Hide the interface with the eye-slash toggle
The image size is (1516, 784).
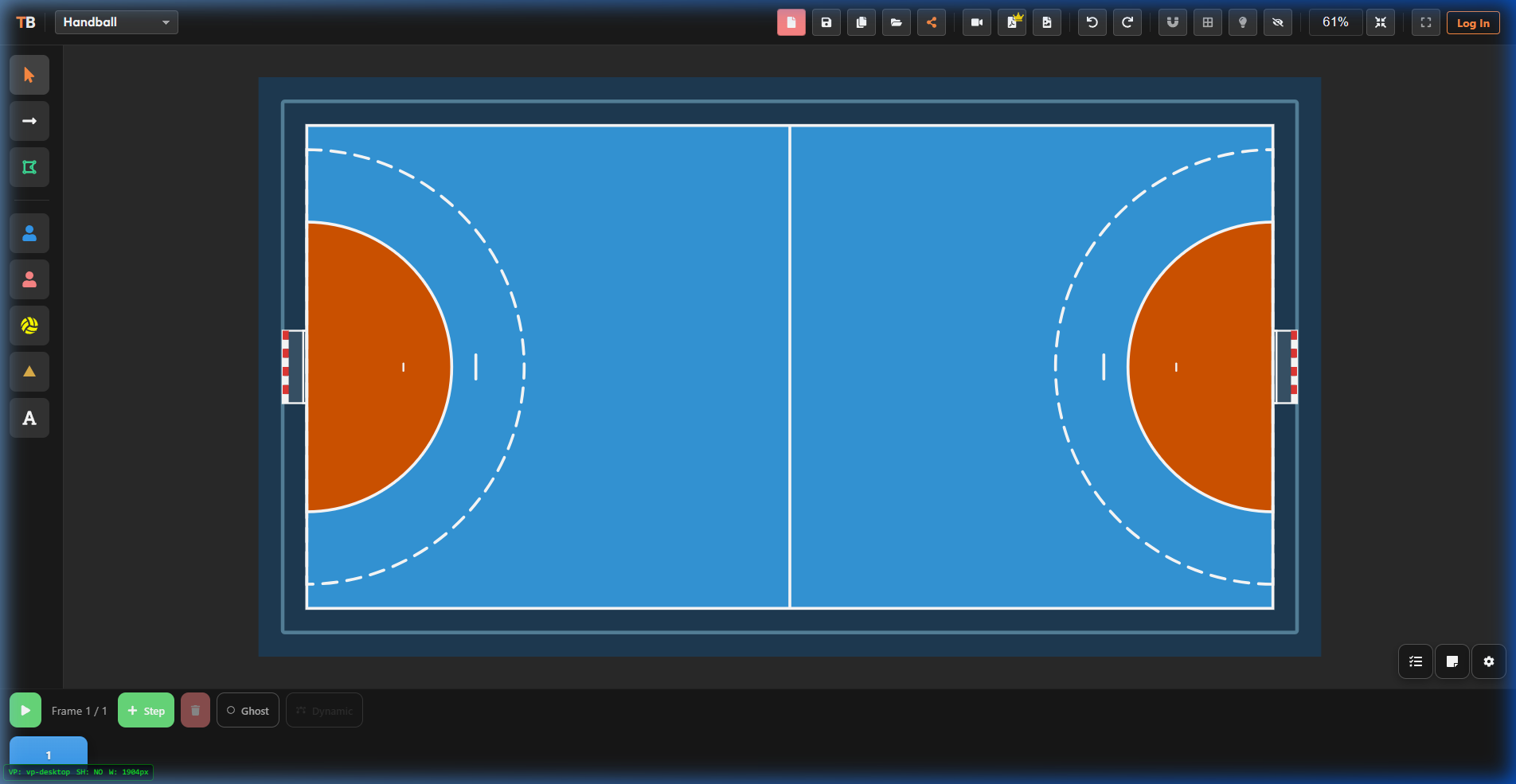pos(1277,22)
